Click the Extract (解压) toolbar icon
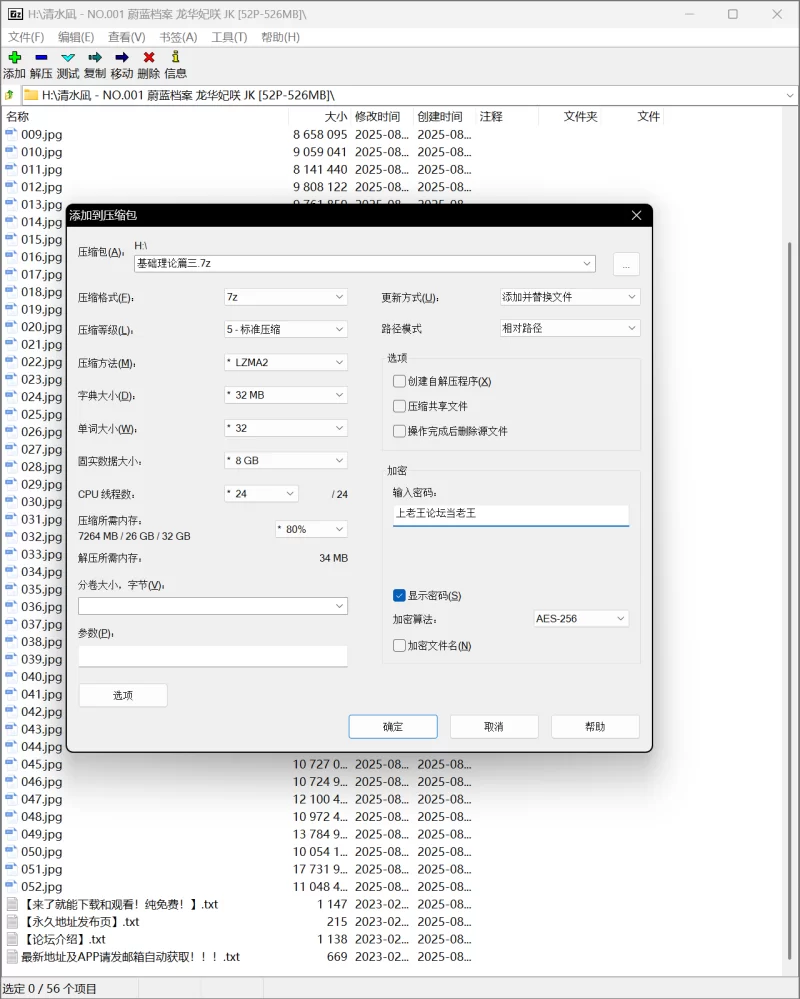Image resolution: width=800 pixels, height=999 pixels. [x=41, y=58]
